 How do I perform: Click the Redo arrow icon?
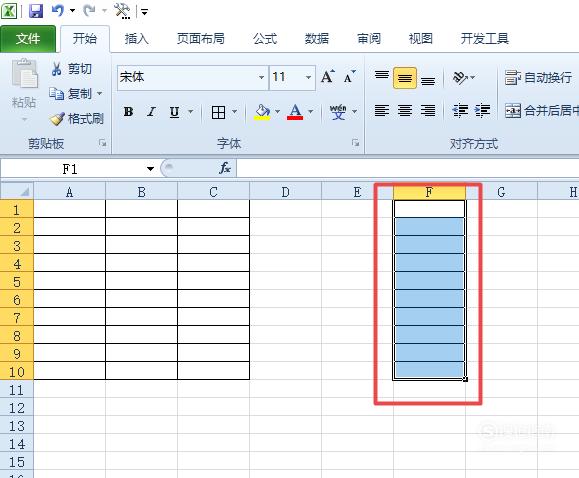(x=89, y=11)
